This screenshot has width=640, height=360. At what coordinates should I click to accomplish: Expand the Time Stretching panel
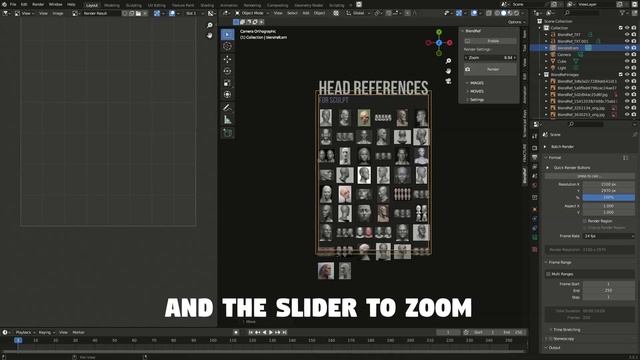(551, 330)
